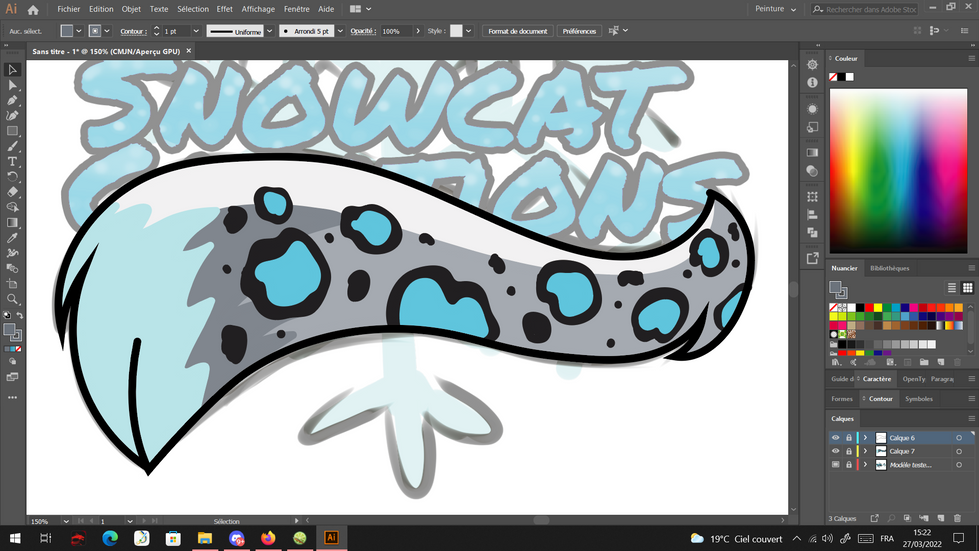Unlock the Calque 7 layer padlock
This screenshot has width=979, height=551.
(849, 451)
